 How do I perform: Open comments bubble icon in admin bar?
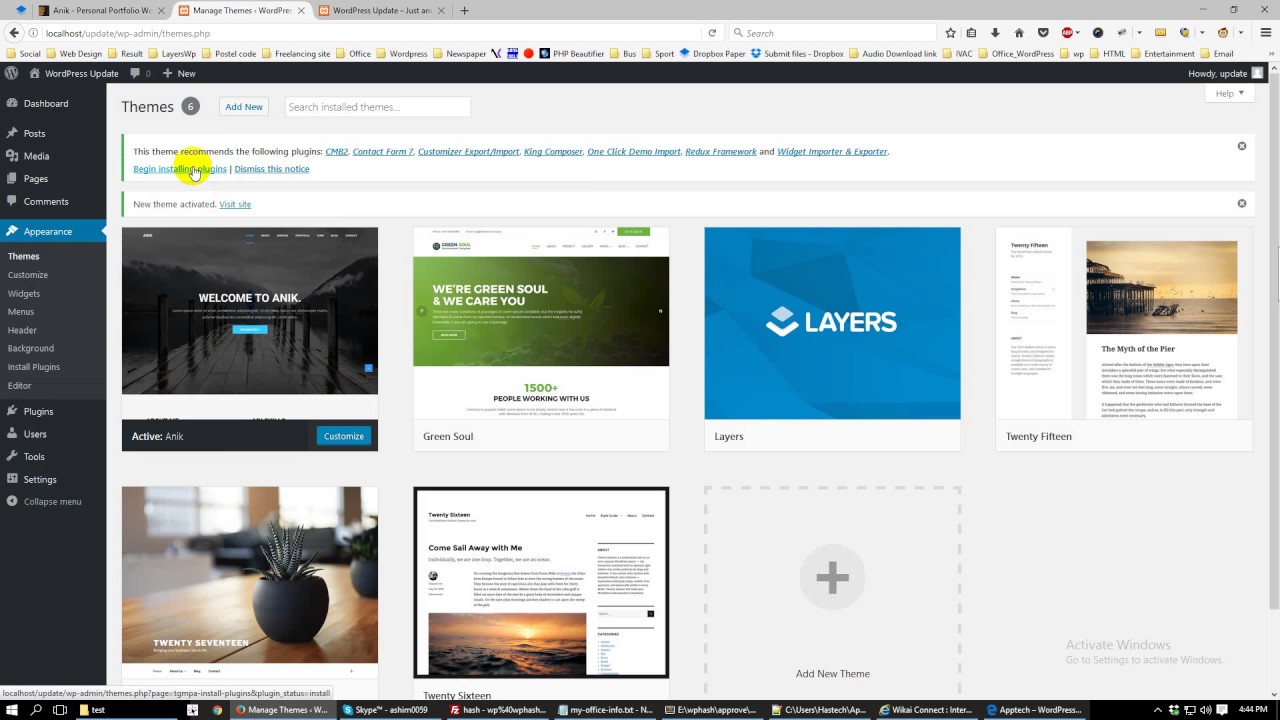[x=140, y=73]
